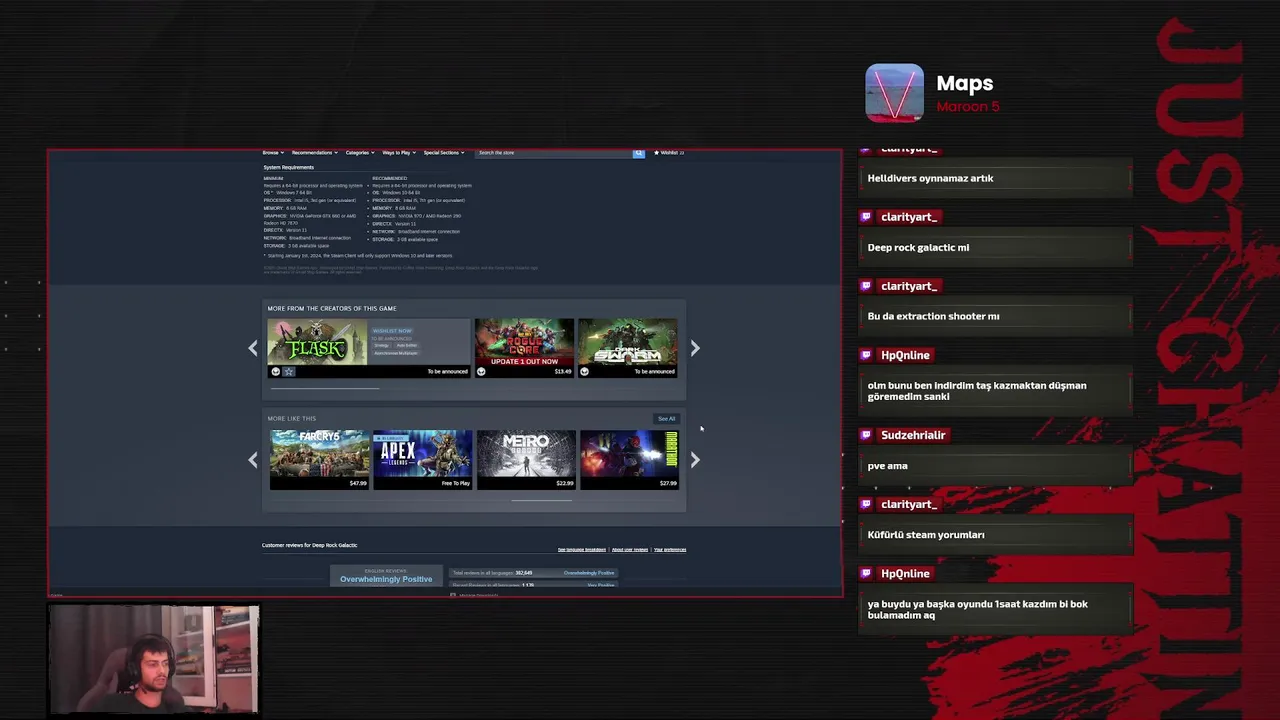
Task: Click chat message 'Helldivers oynamaz artık'
Action: (x=931, y=178)
